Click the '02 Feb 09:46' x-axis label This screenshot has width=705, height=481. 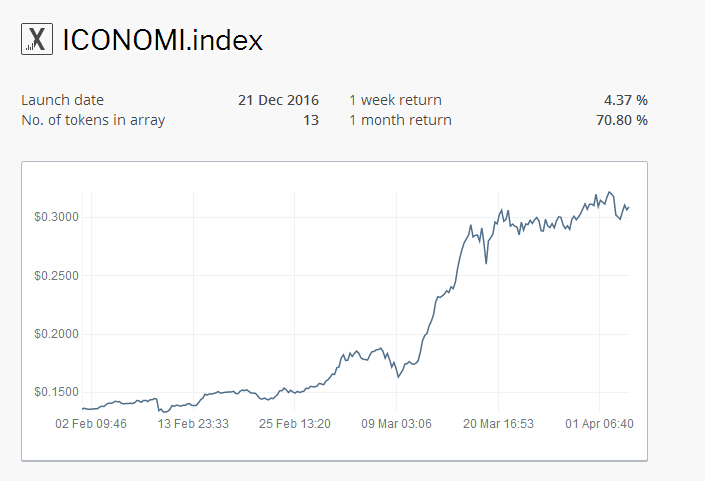click(91, 423)
